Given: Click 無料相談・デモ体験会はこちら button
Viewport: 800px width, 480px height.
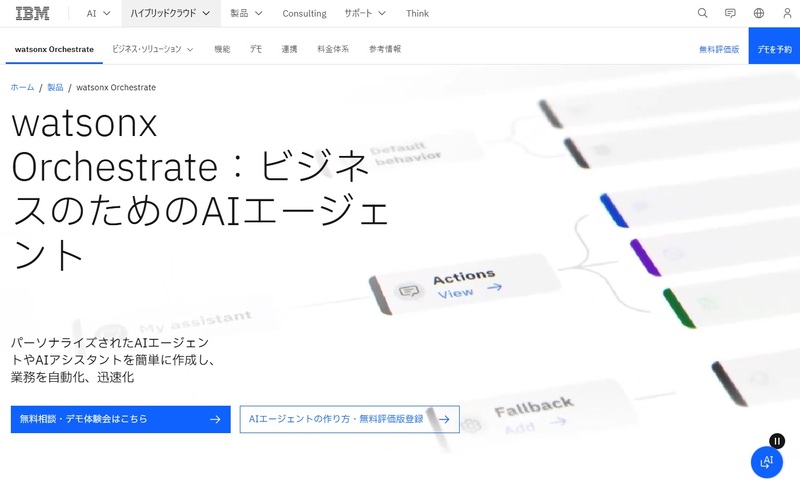Looking at the screenshot, I should coord(120,419).
